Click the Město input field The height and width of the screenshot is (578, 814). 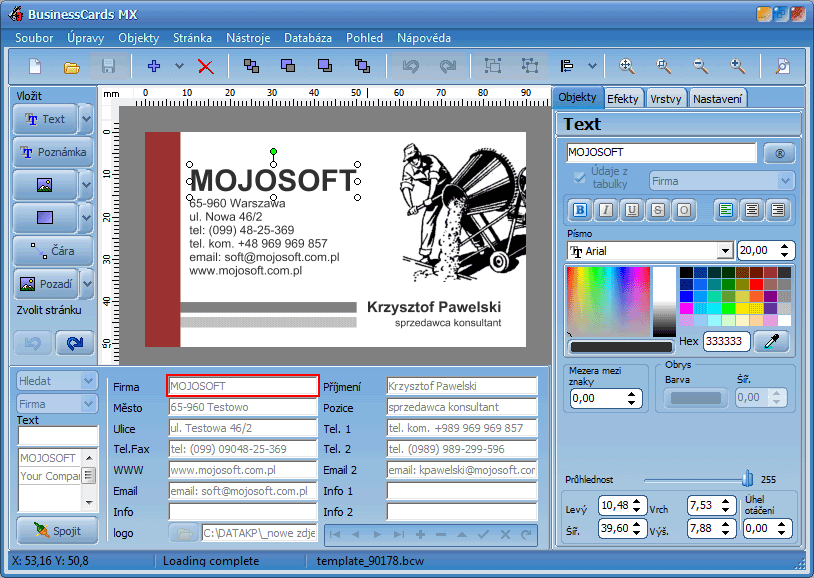pos(240,408)
